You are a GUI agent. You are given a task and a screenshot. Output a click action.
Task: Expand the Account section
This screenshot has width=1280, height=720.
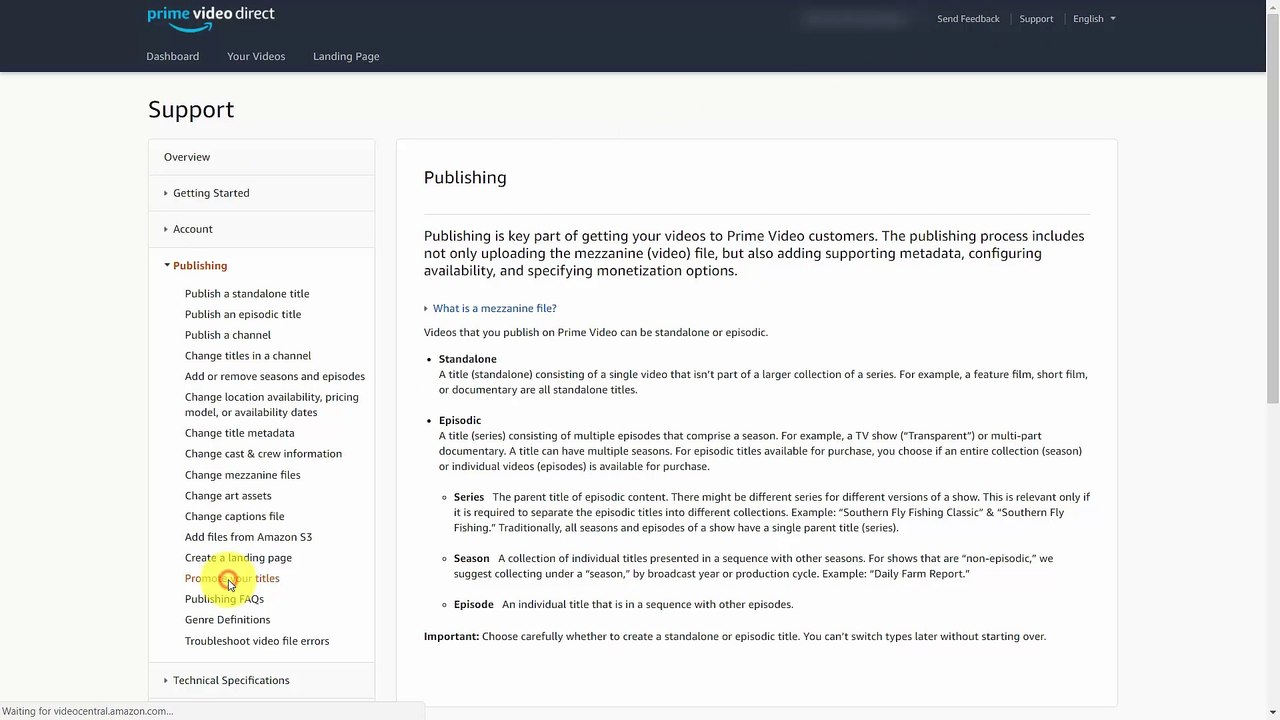coord(193,229)
